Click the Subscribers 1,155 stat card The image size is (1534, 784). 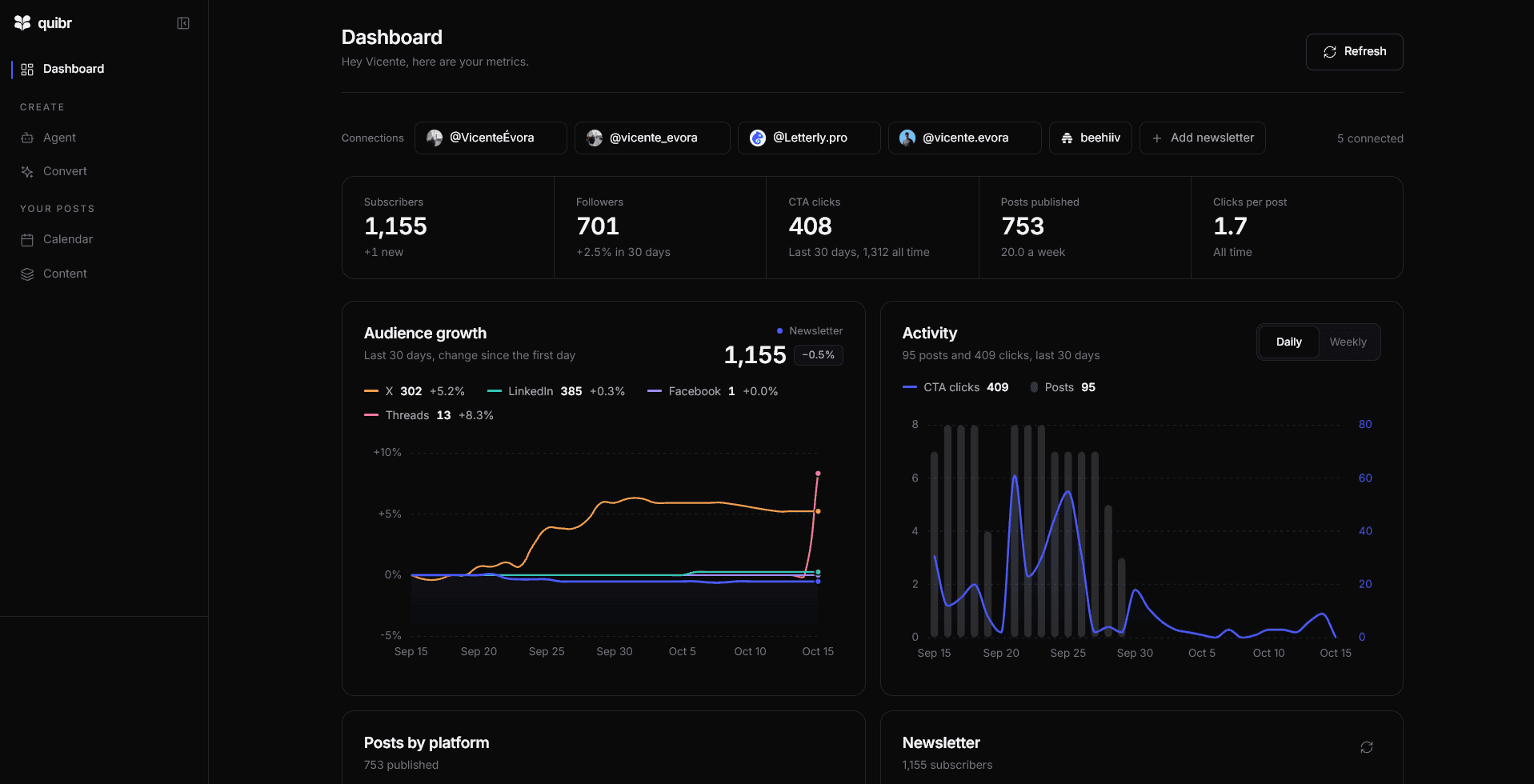click(x=448, y=227)
